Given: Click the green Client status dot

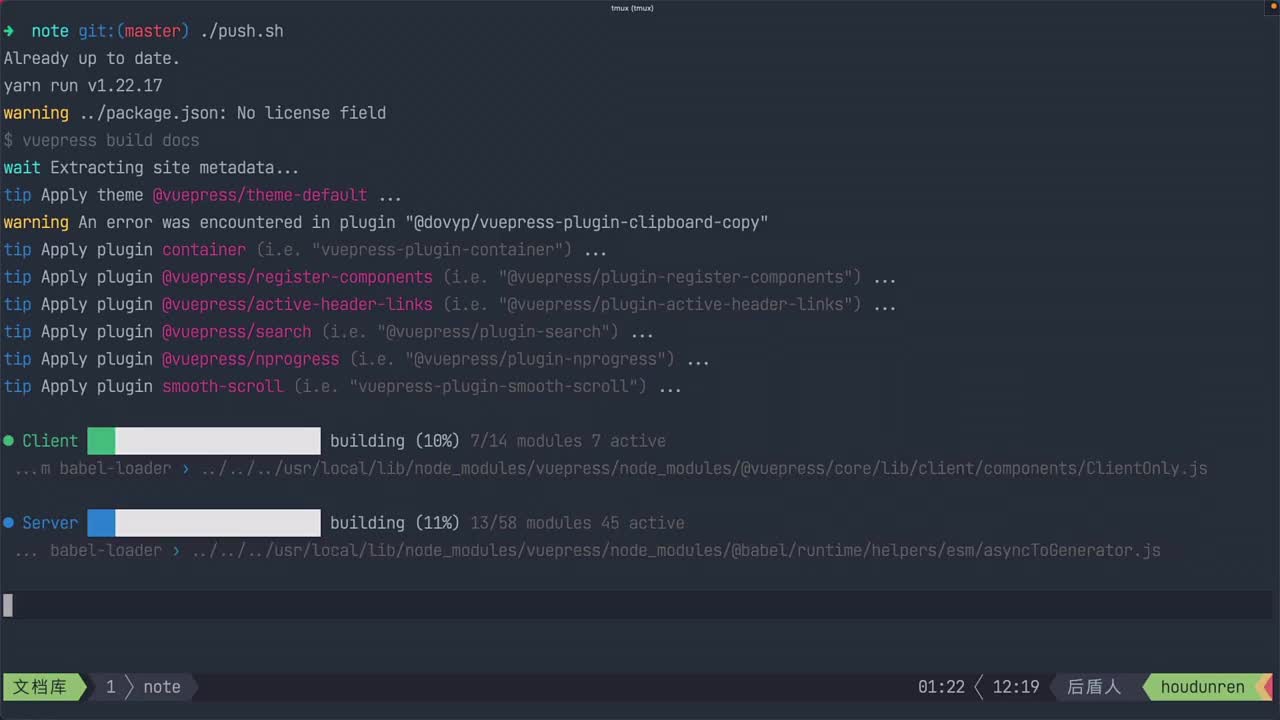Looking at the screenshot, I should point(9,441).
